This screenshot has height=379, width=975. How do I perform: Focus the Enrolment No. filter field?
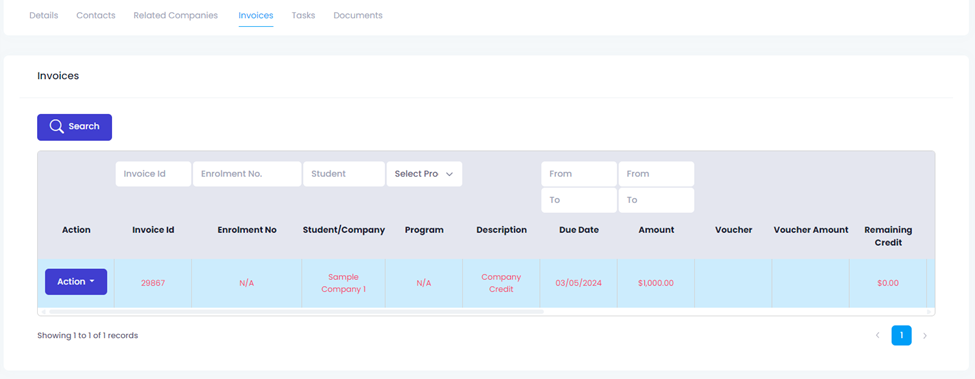click(247, 174)
